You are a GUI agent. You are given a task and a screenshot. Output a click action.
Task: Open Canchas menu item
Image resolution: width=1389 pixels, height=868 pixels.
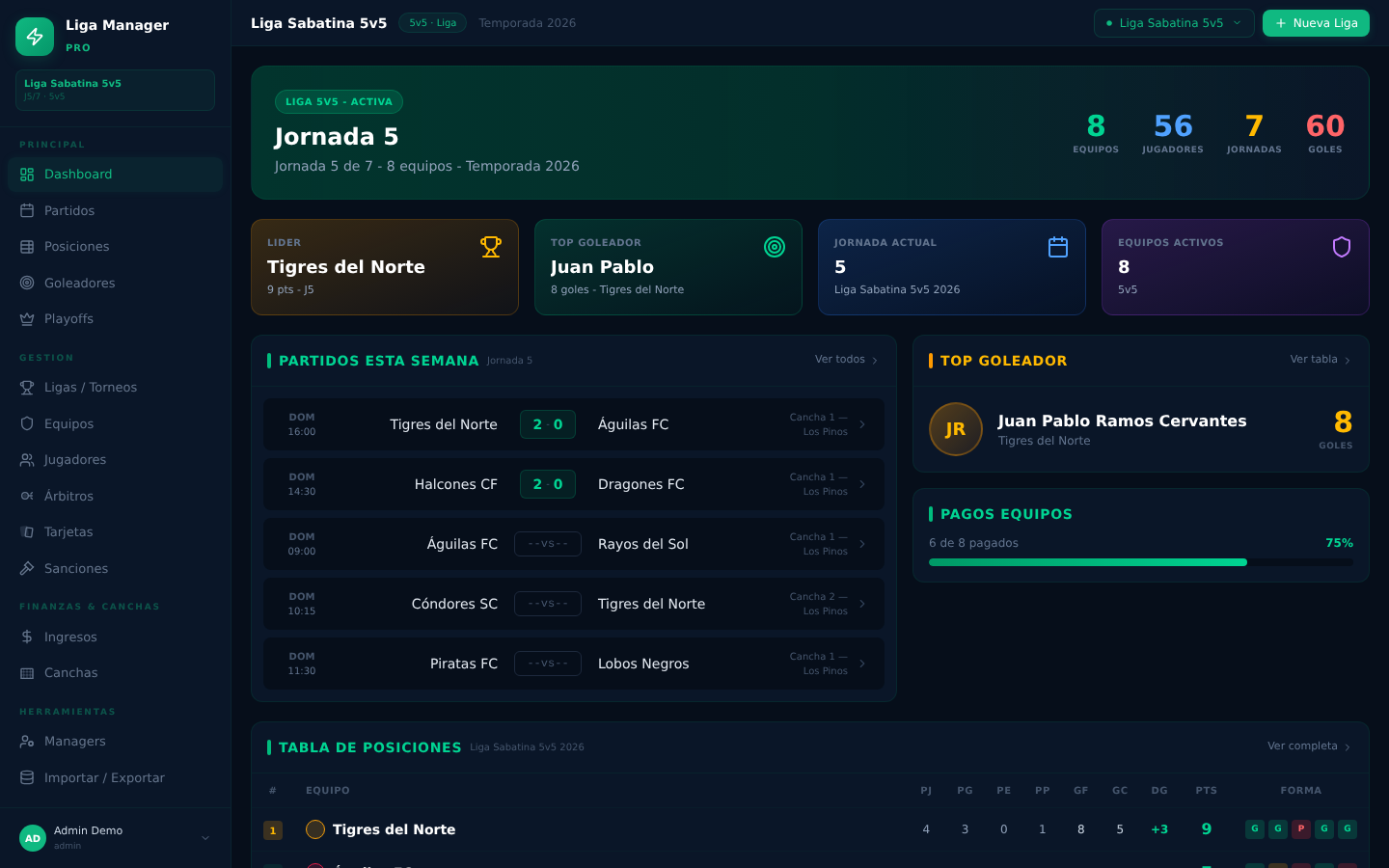tap(115, 673)
